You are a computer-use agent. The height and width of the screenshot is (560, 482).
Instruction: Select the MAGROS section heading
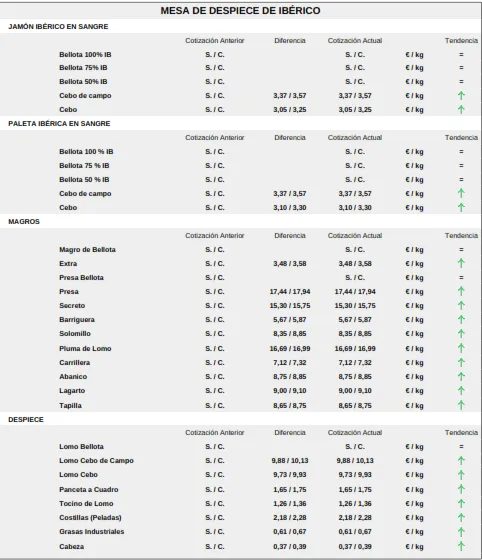[x=24, y=221]
